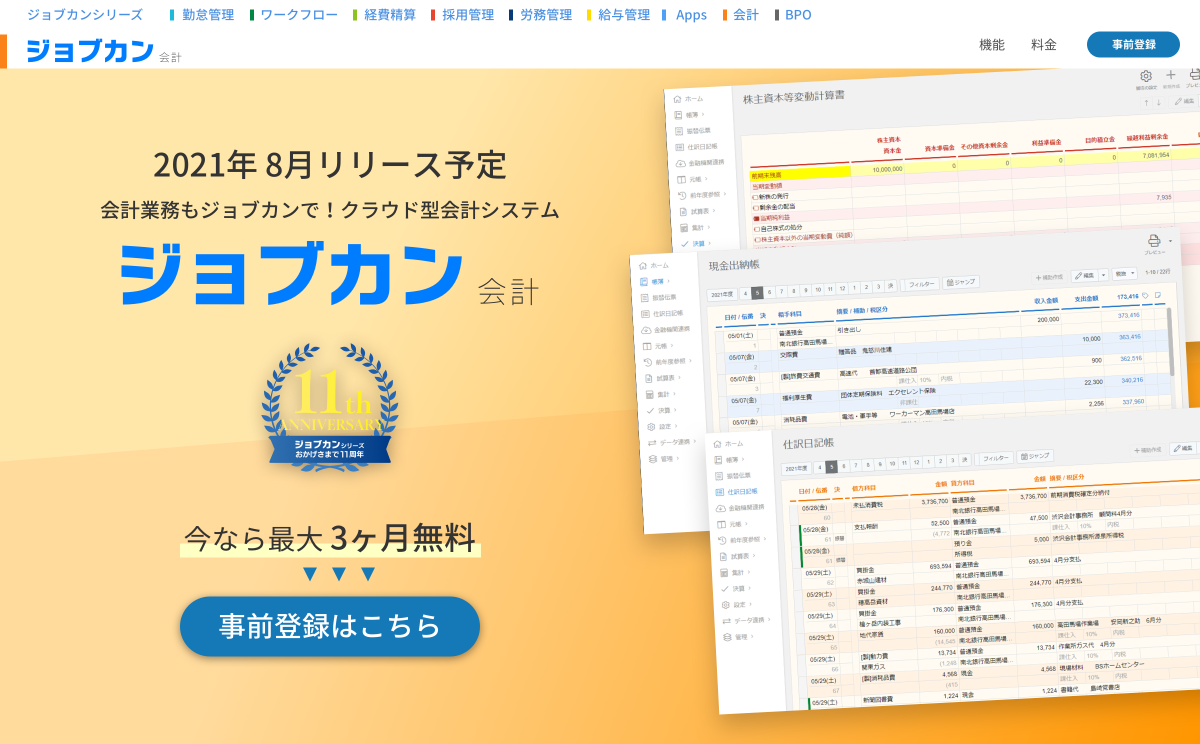Click the large 事前登録はこちら button
This screenshot has width=1200, height=744.
330,627
